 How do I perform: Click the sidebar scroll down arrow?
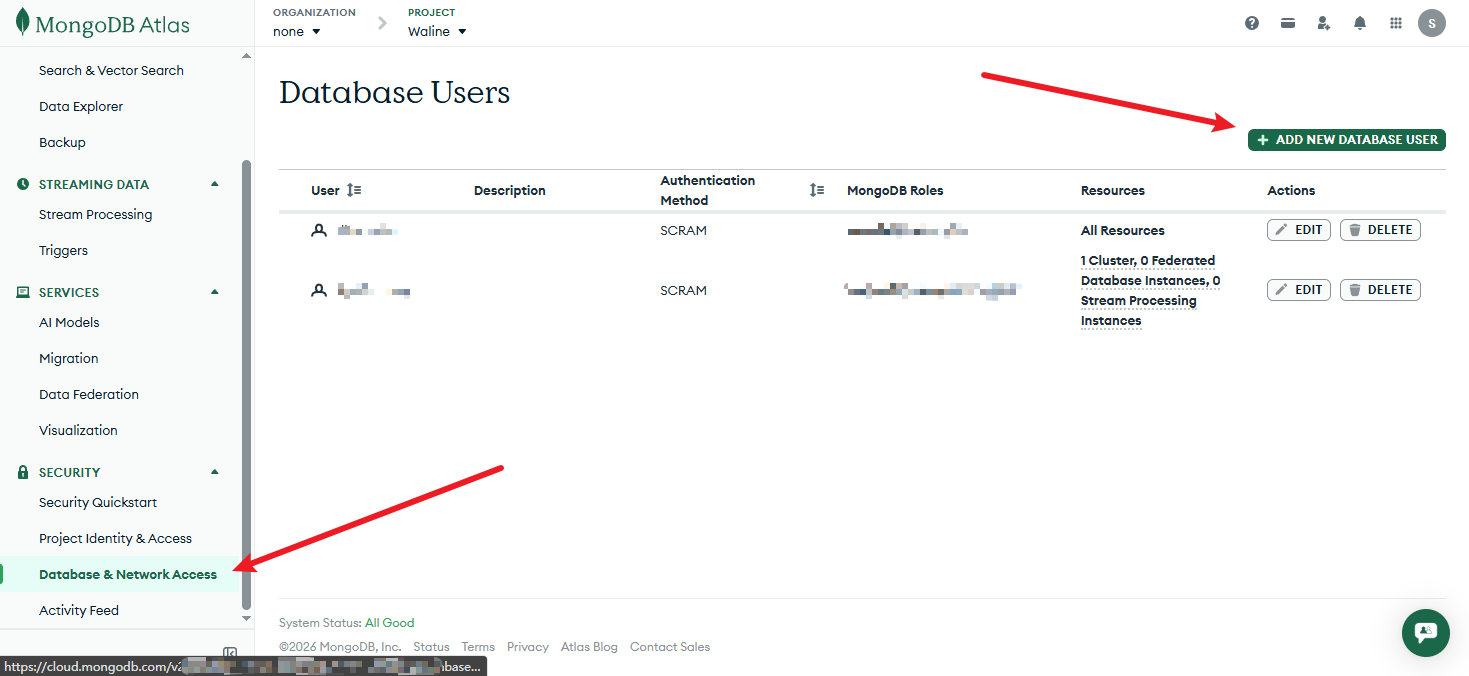click(247, 619)
